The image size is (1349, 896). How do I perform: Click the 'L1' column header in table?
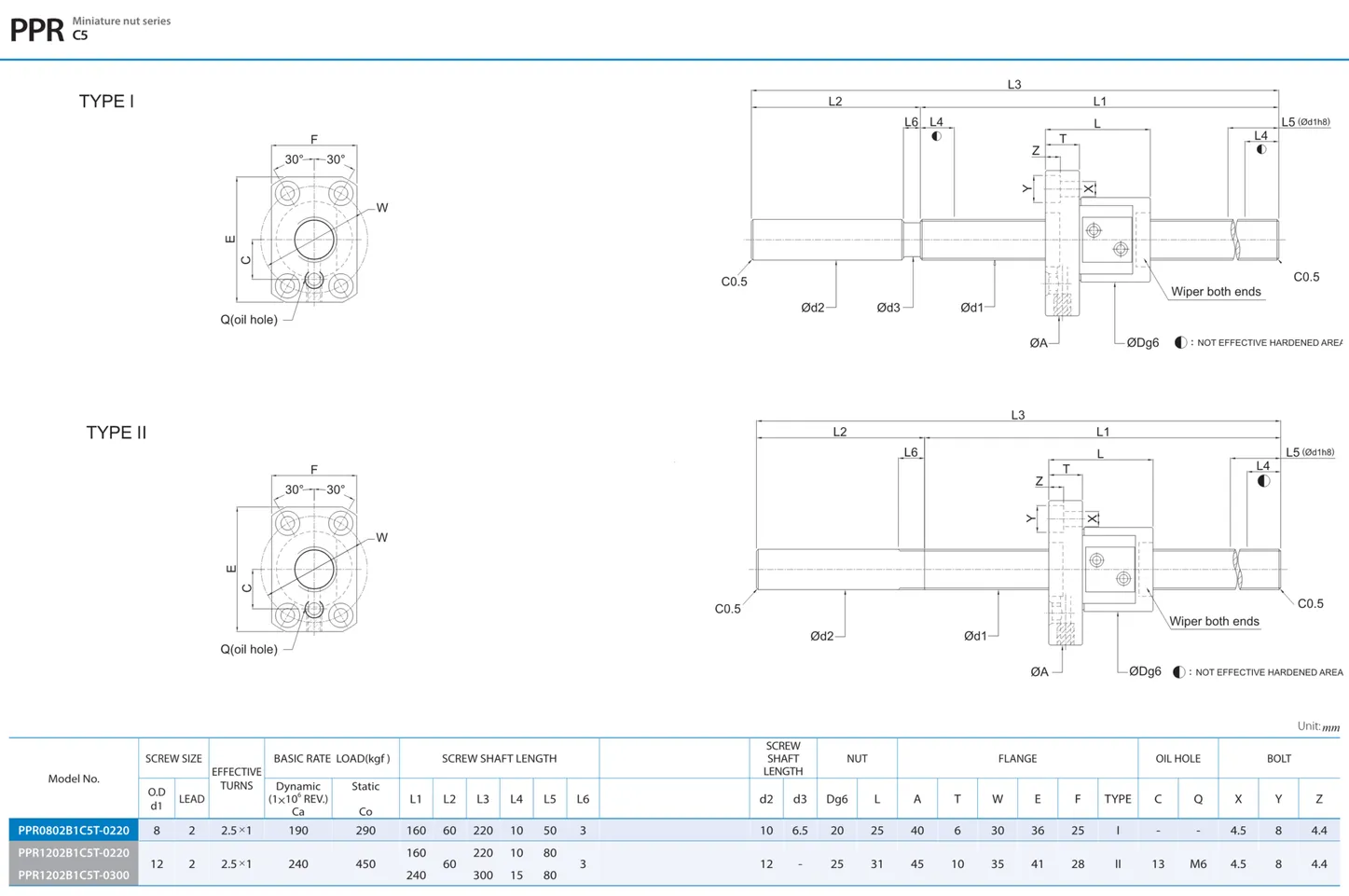(x=416, y=799)
